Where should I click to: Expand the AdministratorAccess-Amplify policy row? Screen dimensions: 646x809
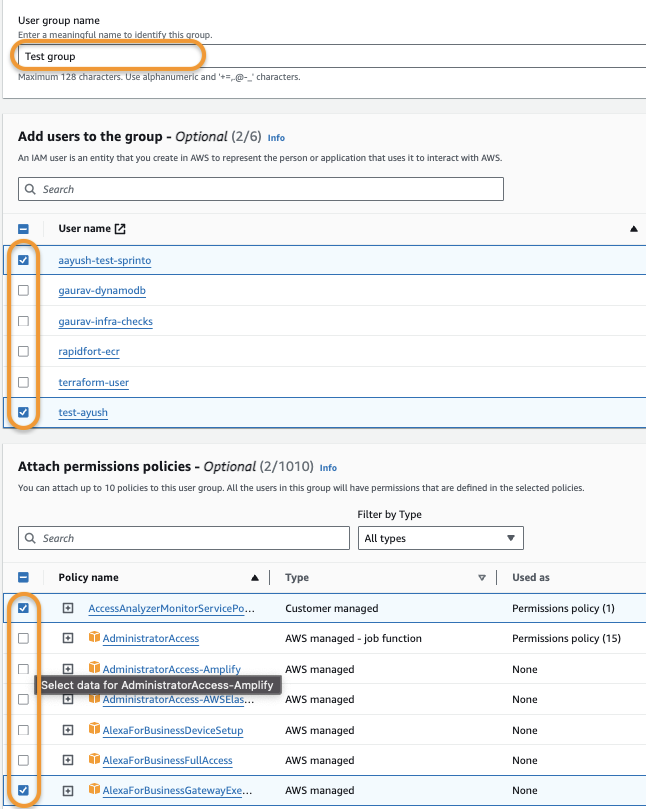[68, 669]
